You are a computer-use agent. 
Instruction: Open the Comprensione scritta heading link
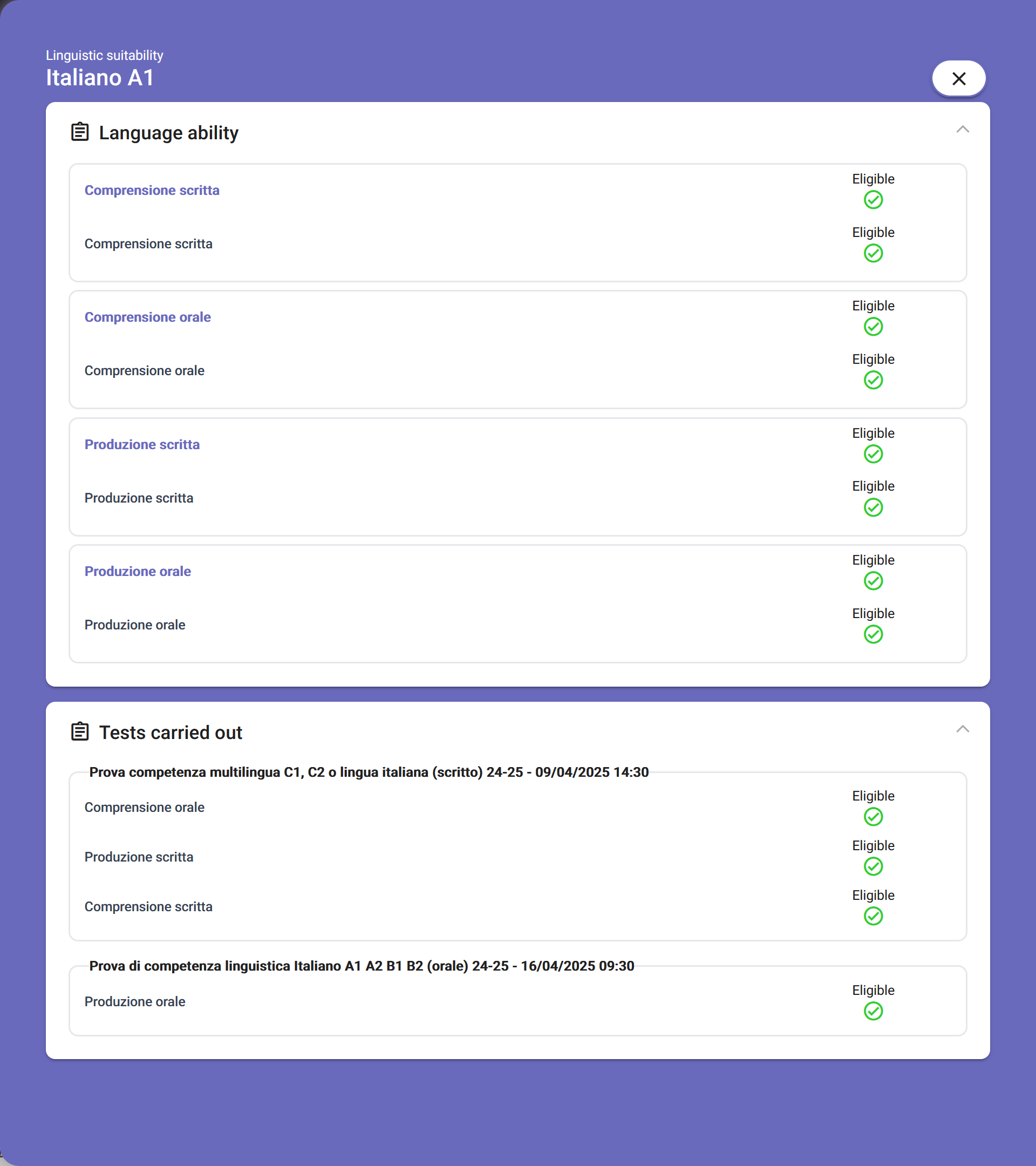152,191
